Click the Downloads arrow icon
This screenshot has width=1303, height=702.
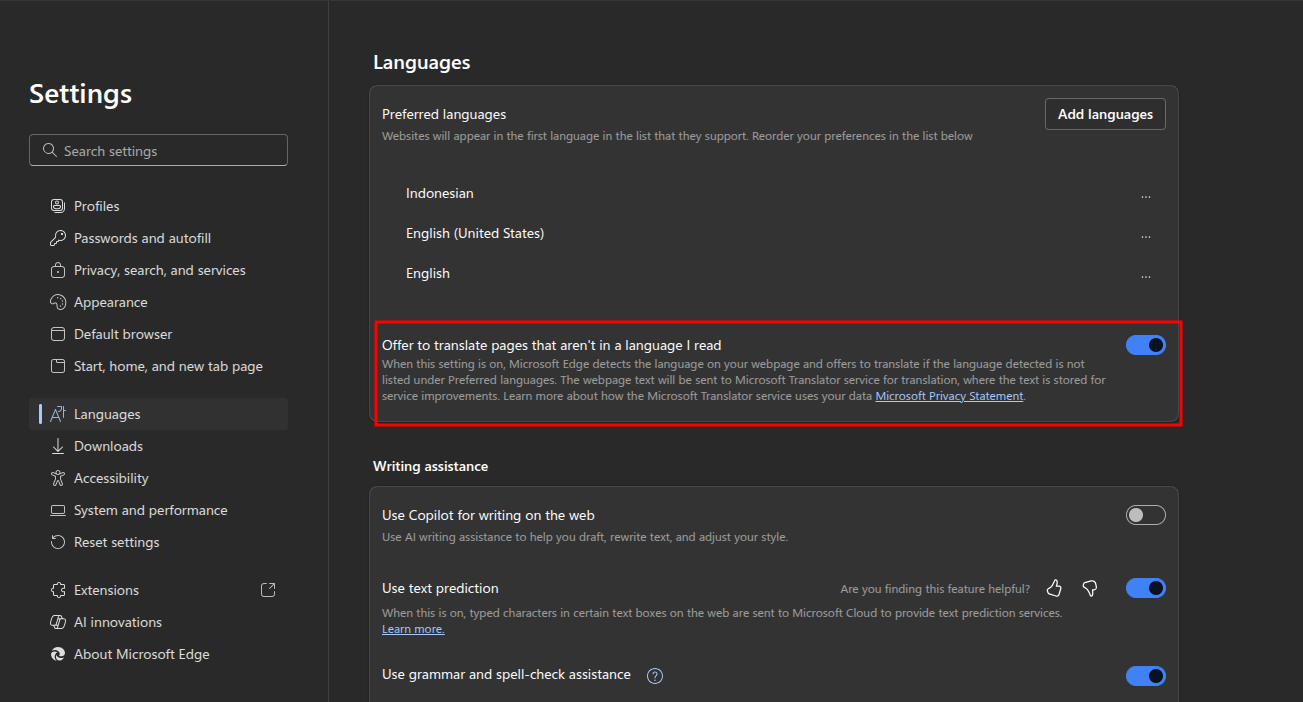(57, 446)
